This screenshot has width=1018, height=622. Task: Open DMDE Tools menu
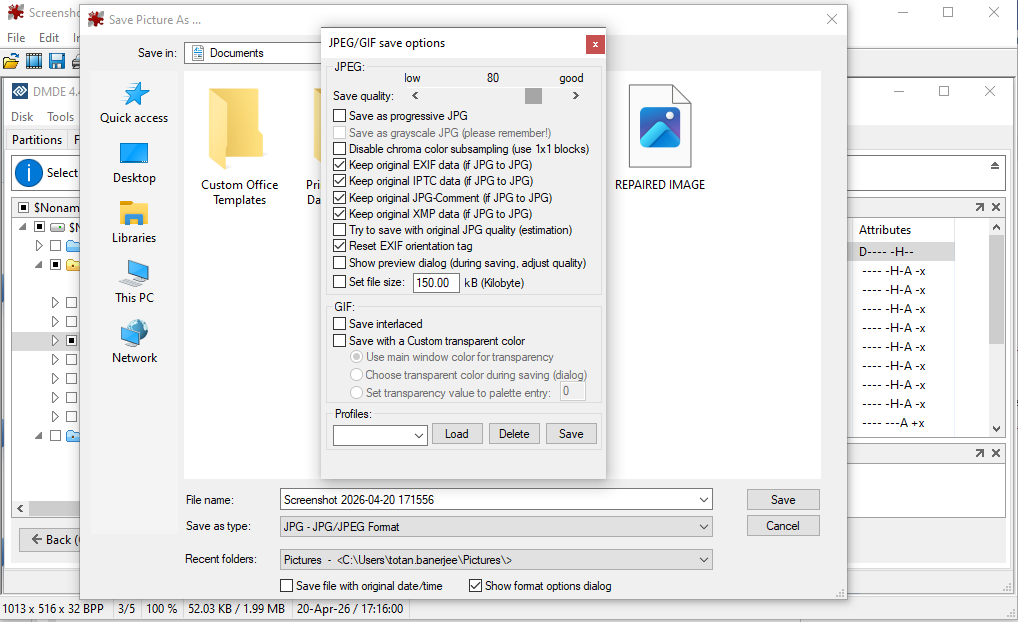[60, 117]
